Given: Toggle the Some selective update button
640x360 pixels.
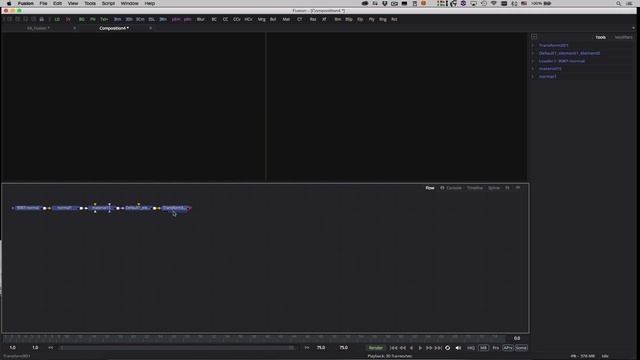Looking at the screenshot, I should (x=521, y=348).
